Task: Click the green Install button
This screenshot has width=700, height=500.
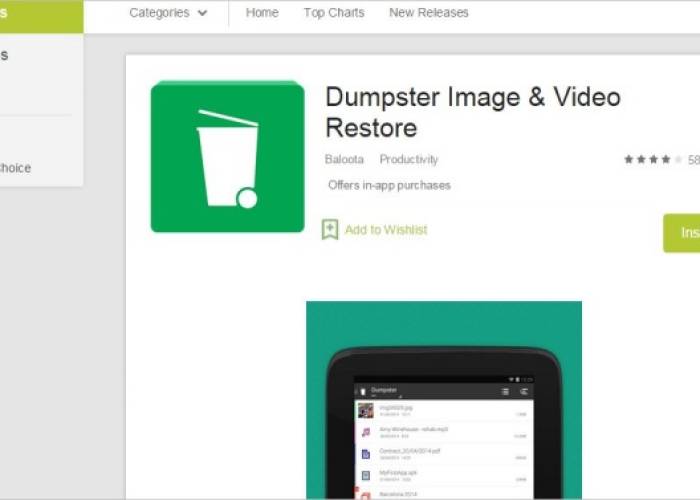Action: tap(681, 233)
